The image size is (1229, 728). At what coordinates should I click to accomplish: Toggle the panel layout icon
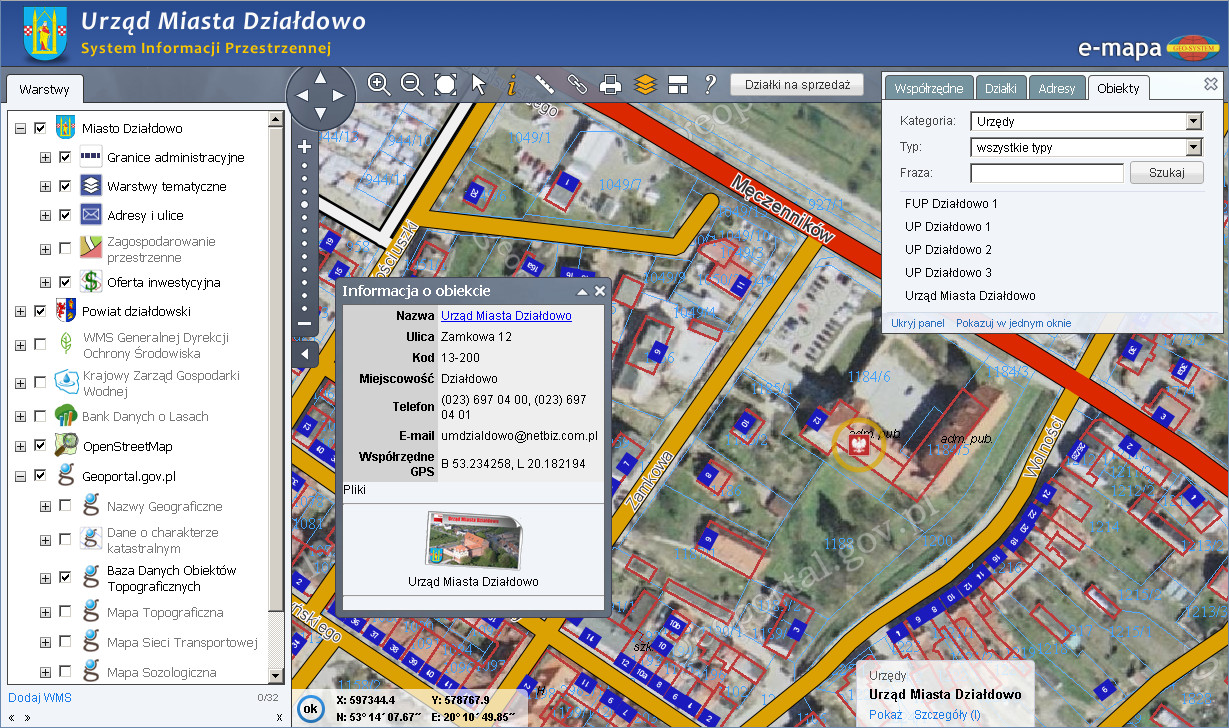pyautogui.click(x=678, y=84)
